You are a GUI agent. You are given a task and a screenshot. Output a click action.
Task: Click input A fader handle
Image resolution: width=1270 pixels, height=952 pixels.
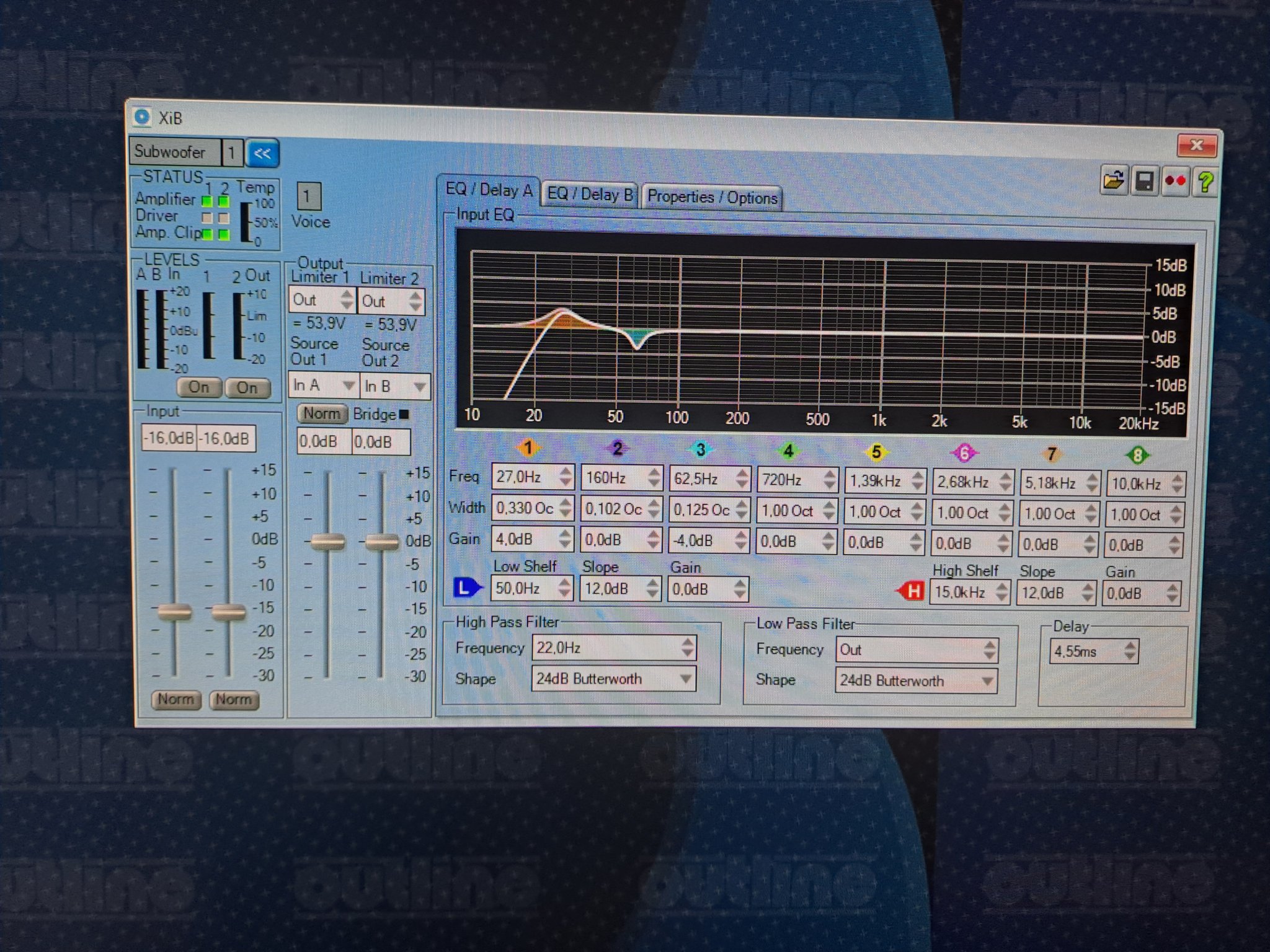pyautogui.click(x=174, y=612)
